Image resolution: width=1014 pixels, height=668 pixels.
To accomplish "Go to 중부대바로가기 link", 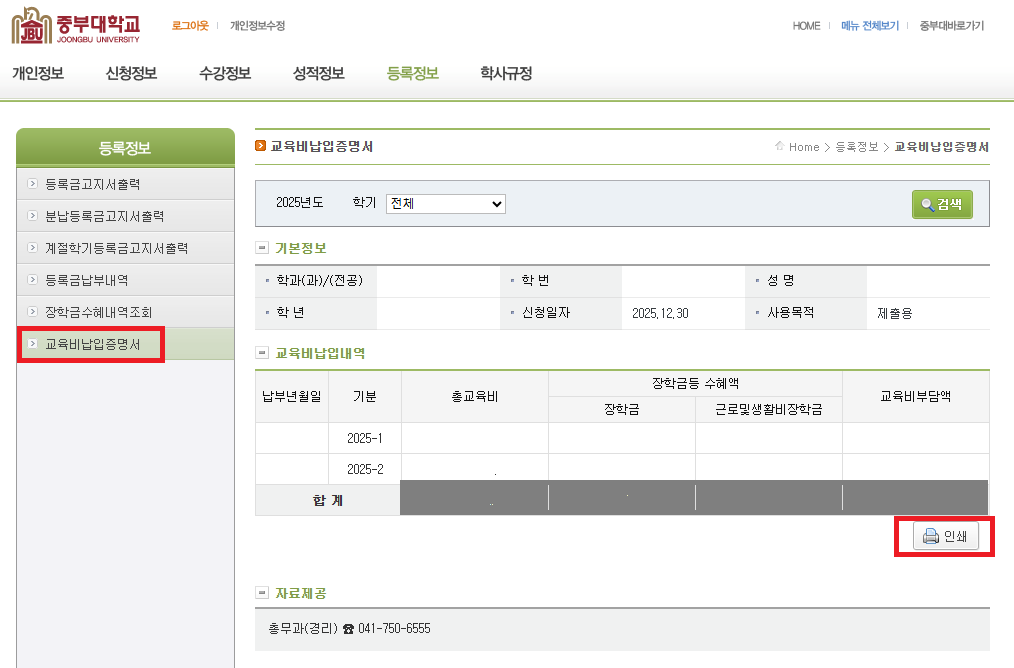I will [x=952, y=26].
